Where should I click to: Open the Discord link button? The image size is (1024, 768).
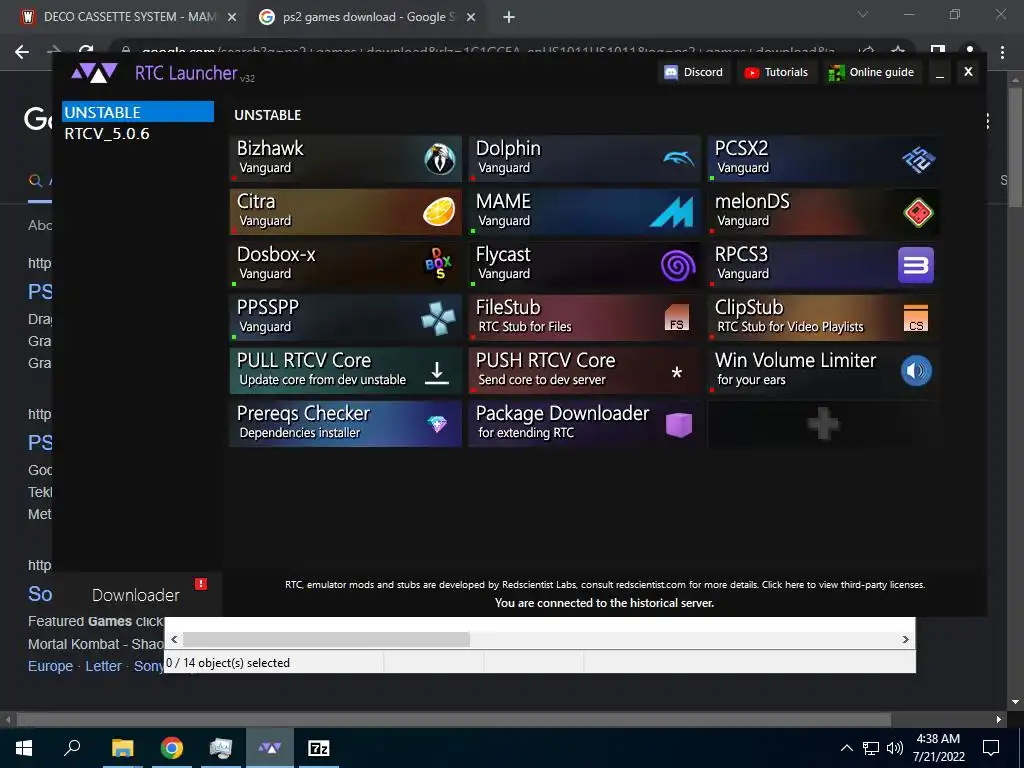click(694, 72)
